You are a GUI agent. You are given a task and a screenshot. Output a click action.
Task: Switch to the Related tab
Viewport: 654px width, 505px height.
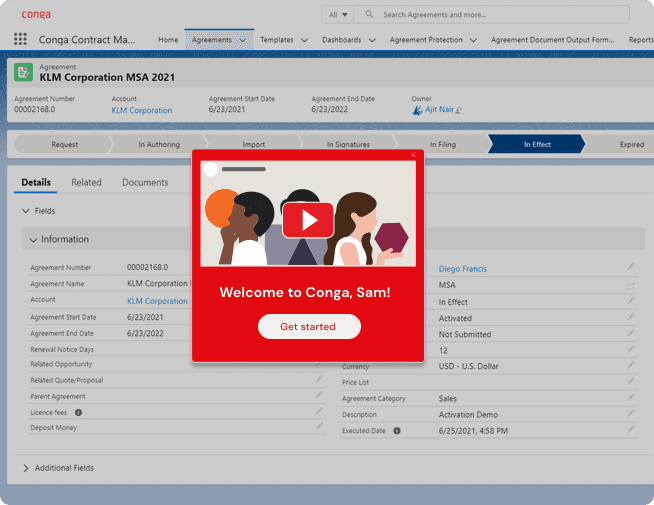[x=86, y=183]
